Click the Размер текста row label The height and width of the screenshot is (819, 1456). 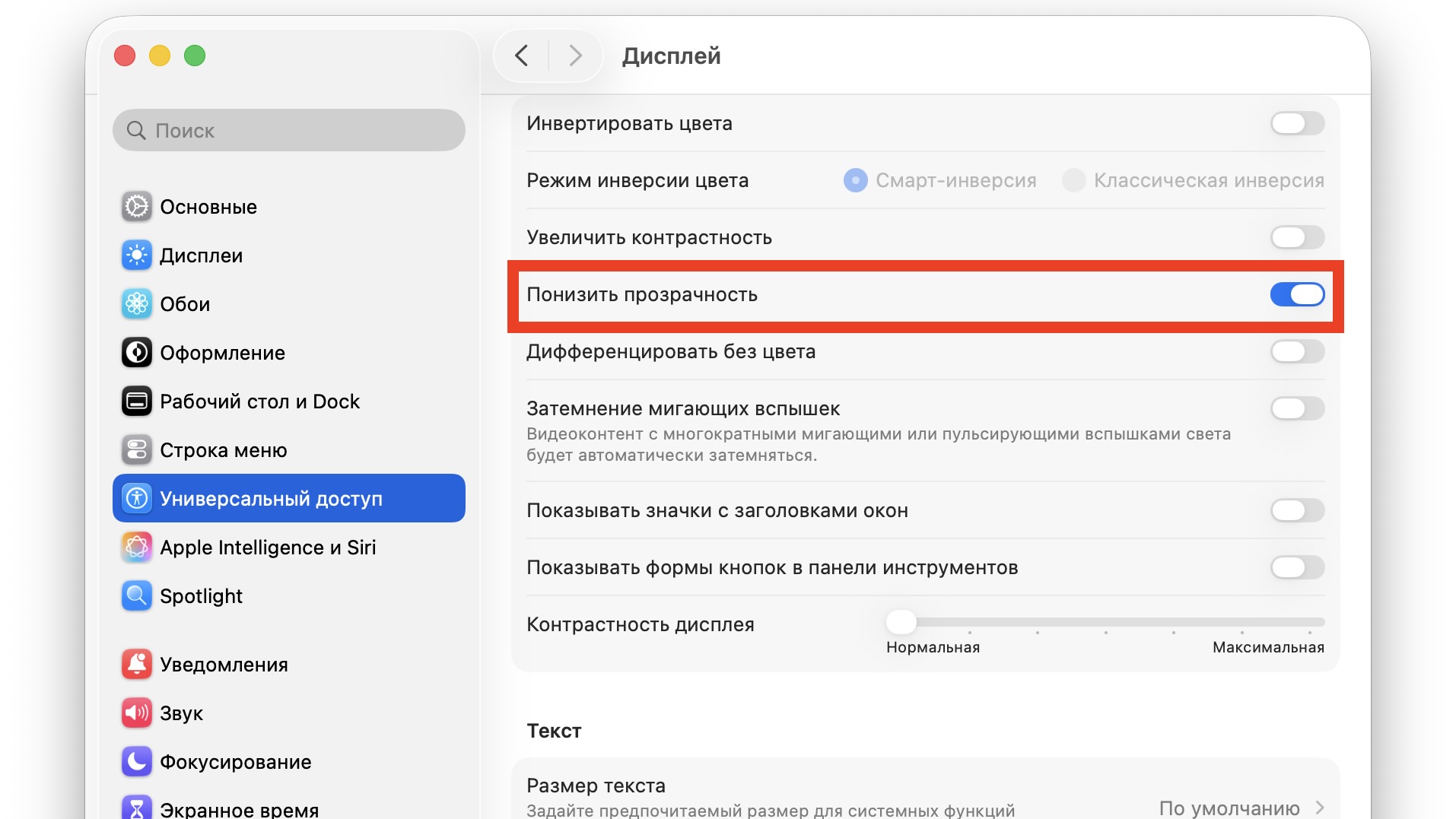596,786
